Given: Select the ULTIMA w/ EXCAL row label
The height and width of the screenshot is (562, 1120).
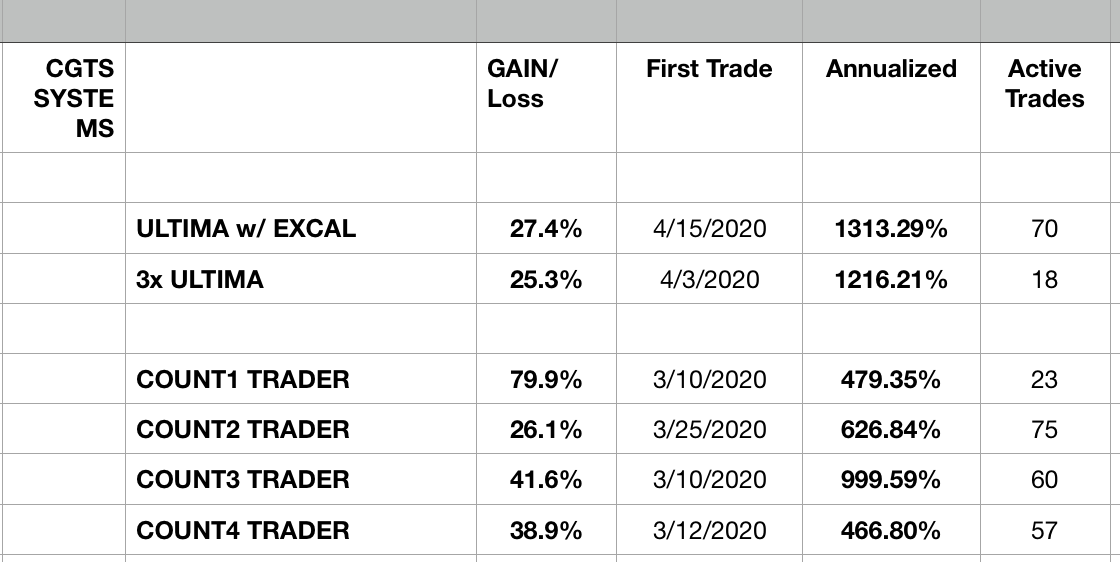Looking at the screenshot, I should [246, 229].
